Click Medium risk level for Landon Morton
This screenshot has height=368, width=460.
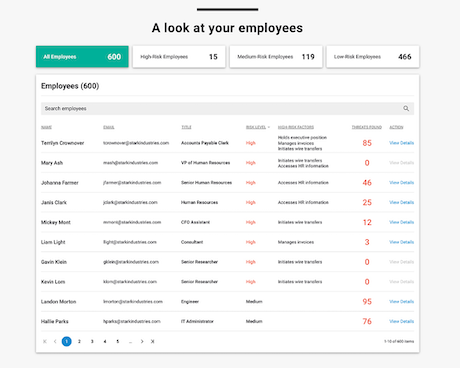click(x=254, y=302)
